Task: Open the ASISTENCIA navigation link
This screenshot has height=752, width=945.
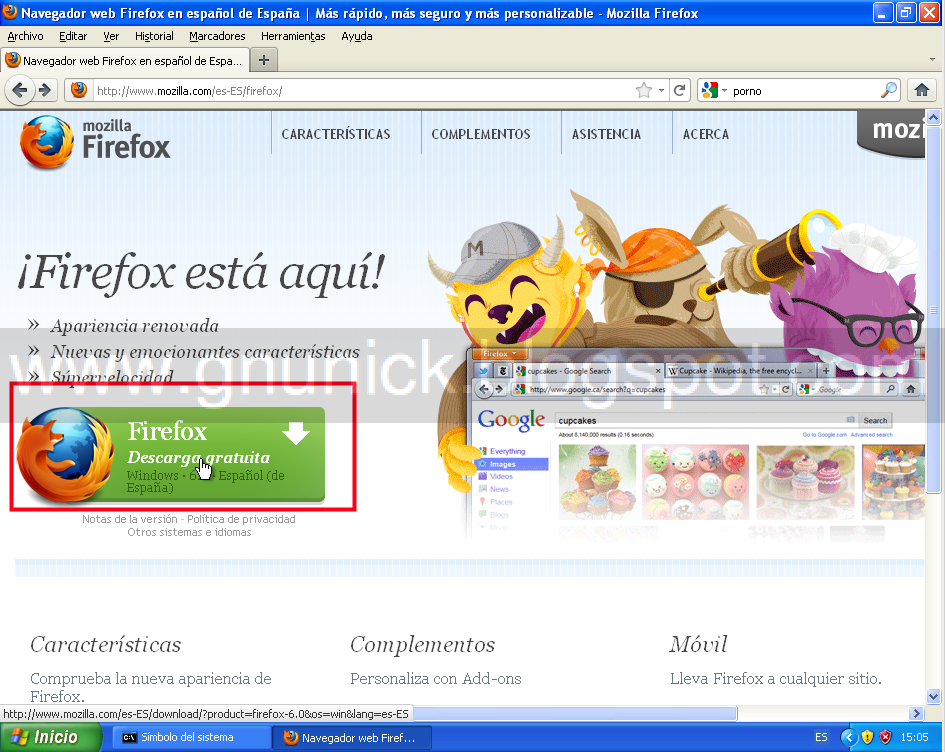Action: [x=606, y=134]
